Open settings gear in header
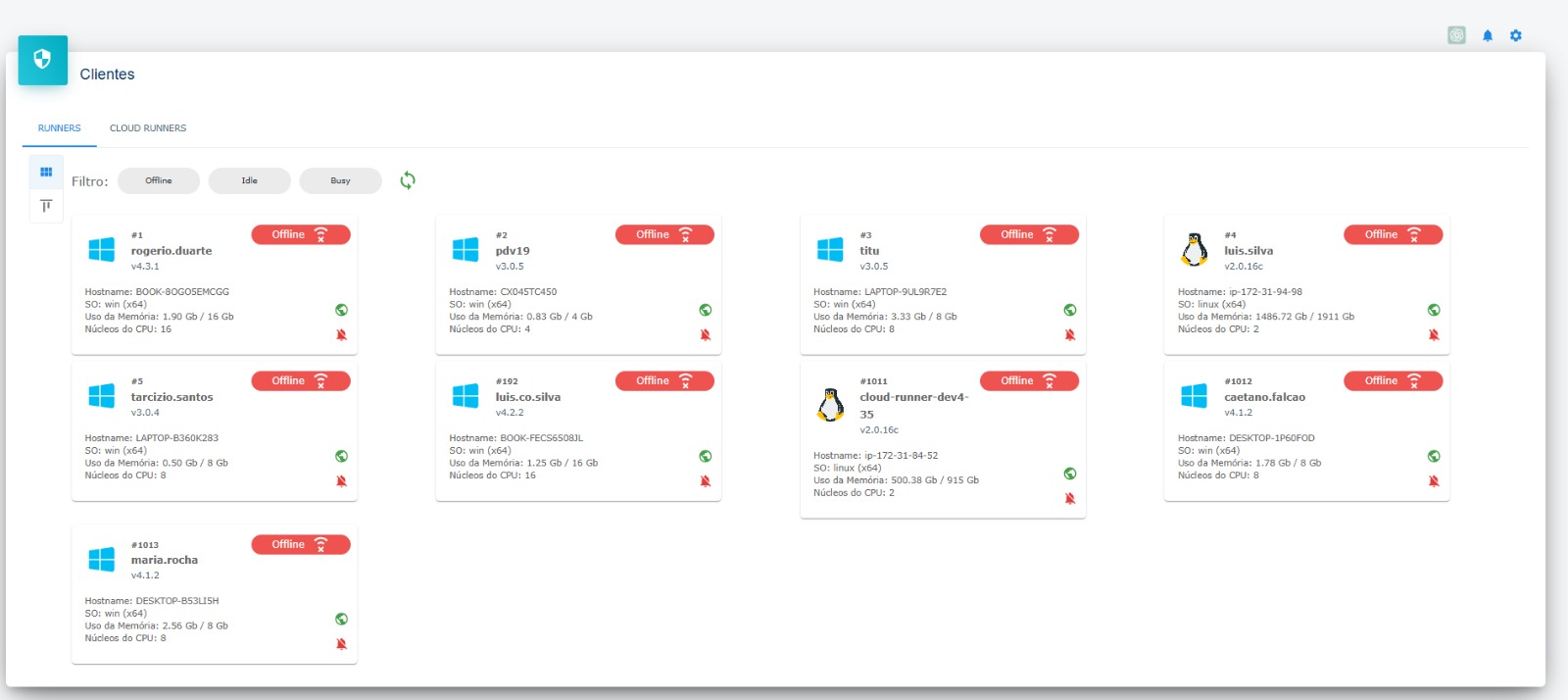 1516,36
